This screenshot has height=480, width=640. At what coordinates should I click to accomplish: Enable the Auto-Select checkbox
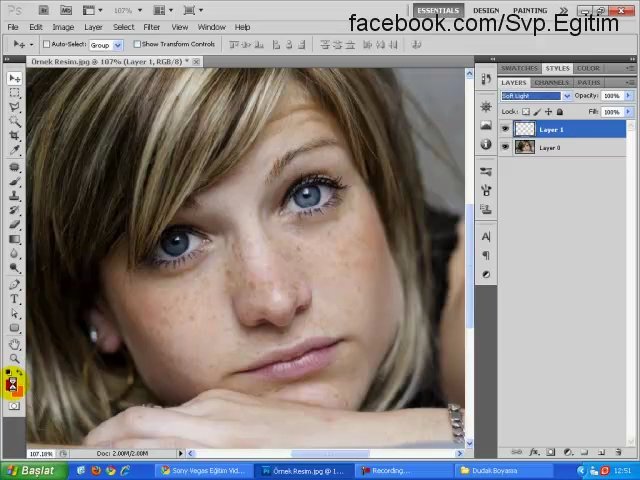(x=47, y=44)
